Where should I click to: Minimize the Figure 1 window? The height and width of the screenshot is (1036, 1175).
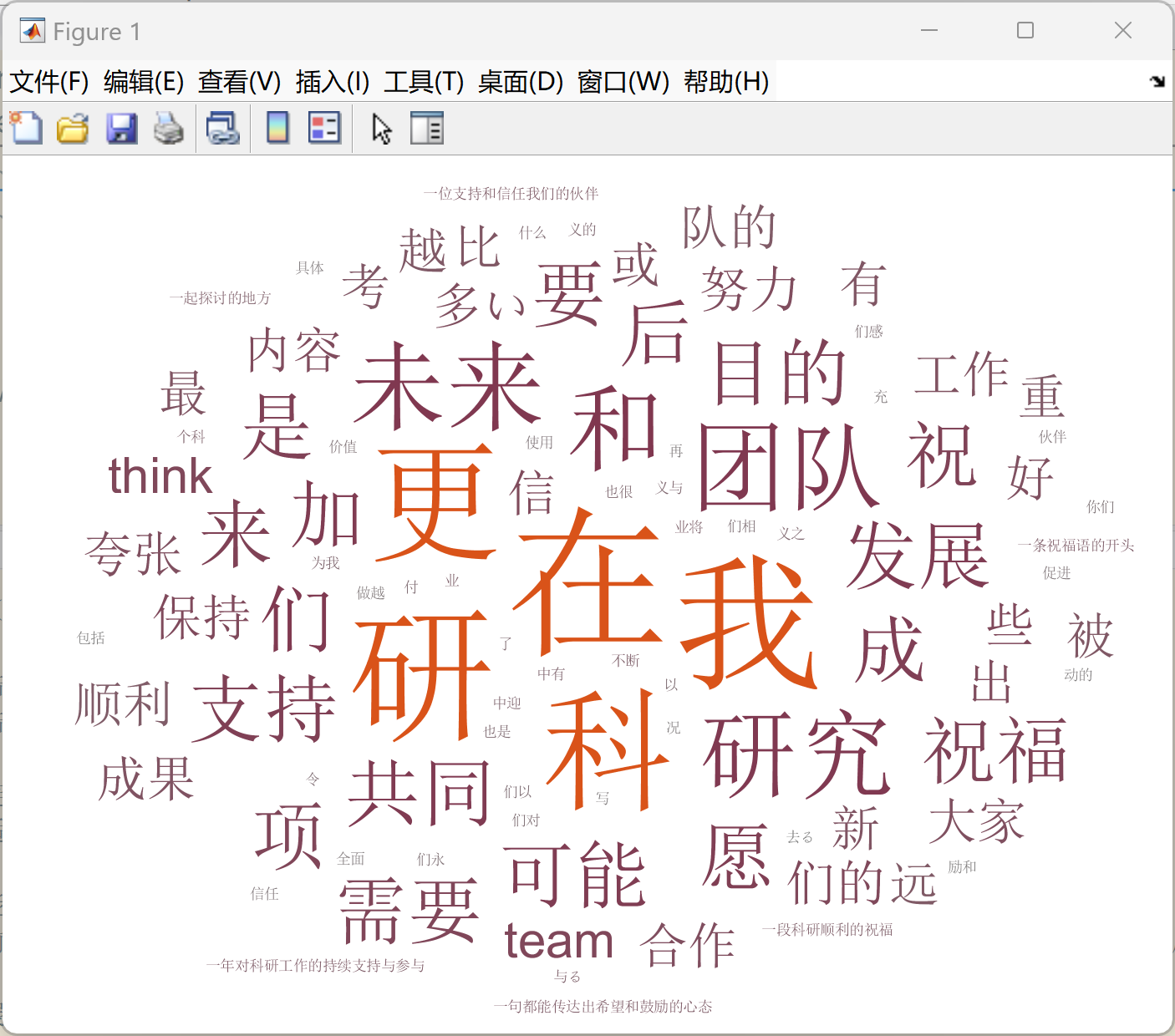(x=929, y=31)
